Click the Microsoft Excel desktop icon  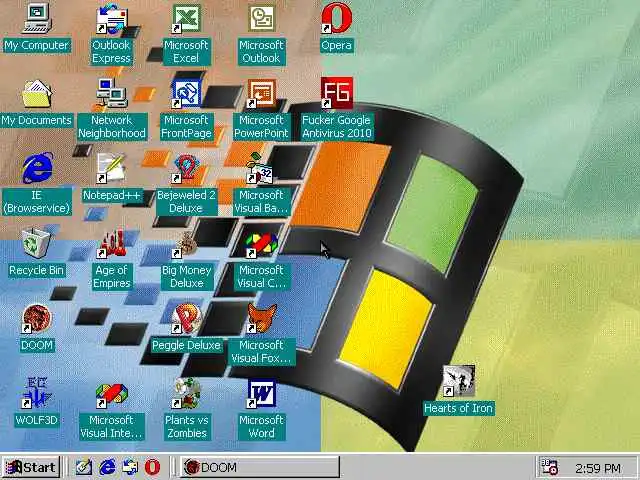tap(186, 18)
